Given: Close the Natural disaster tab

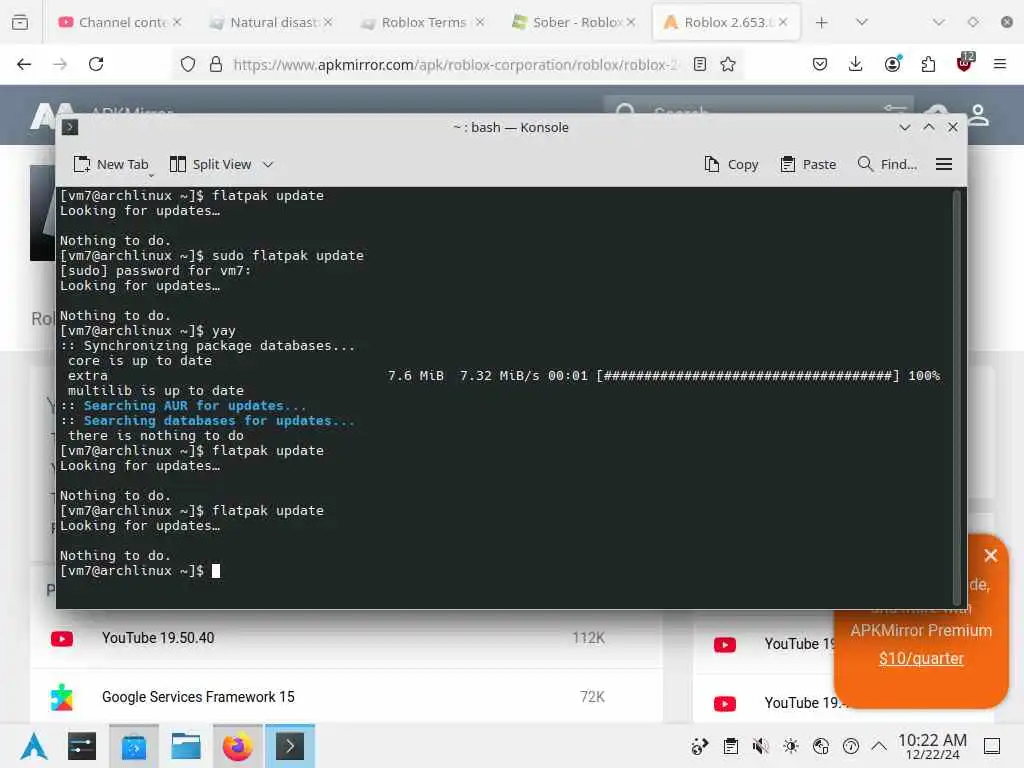Looking at the screenshot, I should pos(328,22).
